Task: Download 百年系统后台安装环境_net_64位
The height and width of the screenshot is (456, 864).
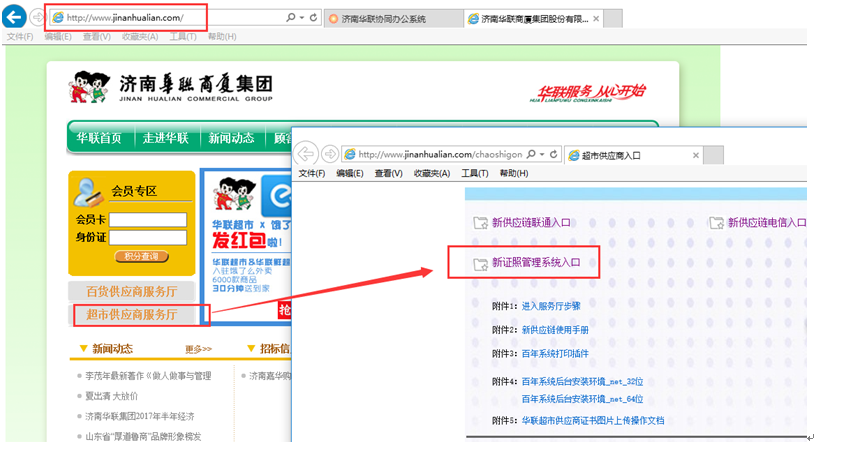Action: (582, 399)
